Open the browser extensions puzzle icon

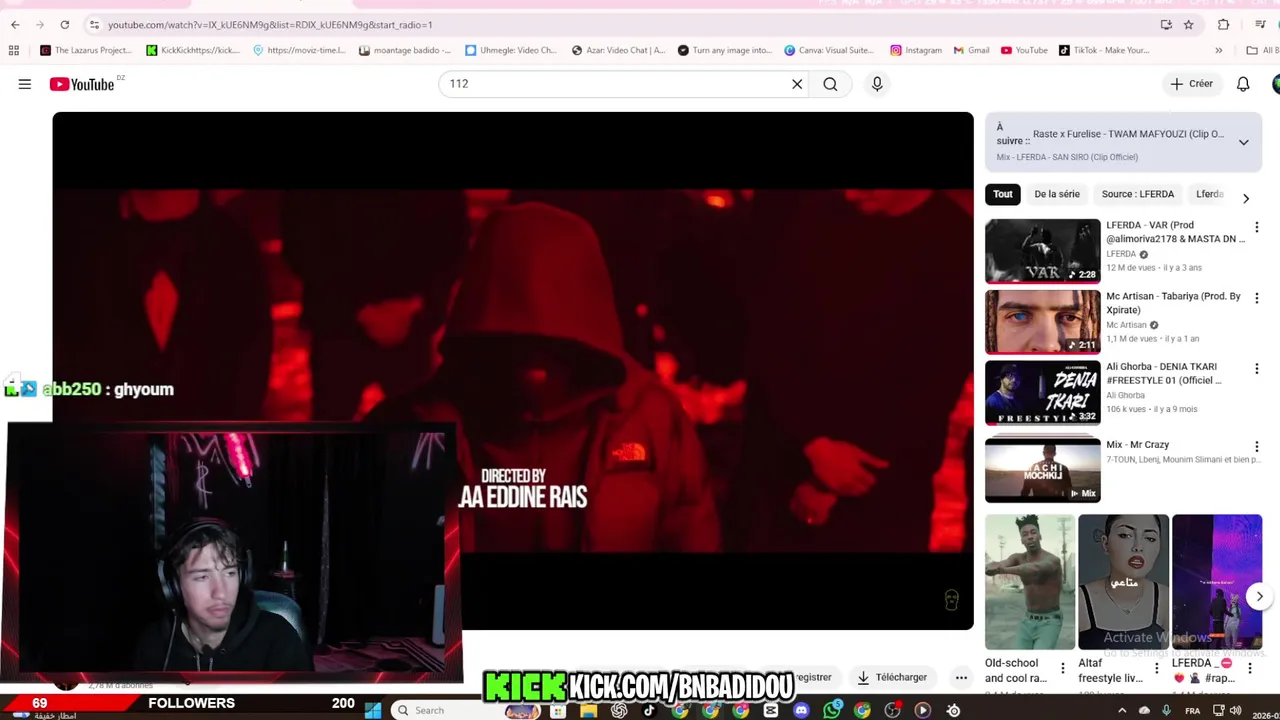(1223, 24)
